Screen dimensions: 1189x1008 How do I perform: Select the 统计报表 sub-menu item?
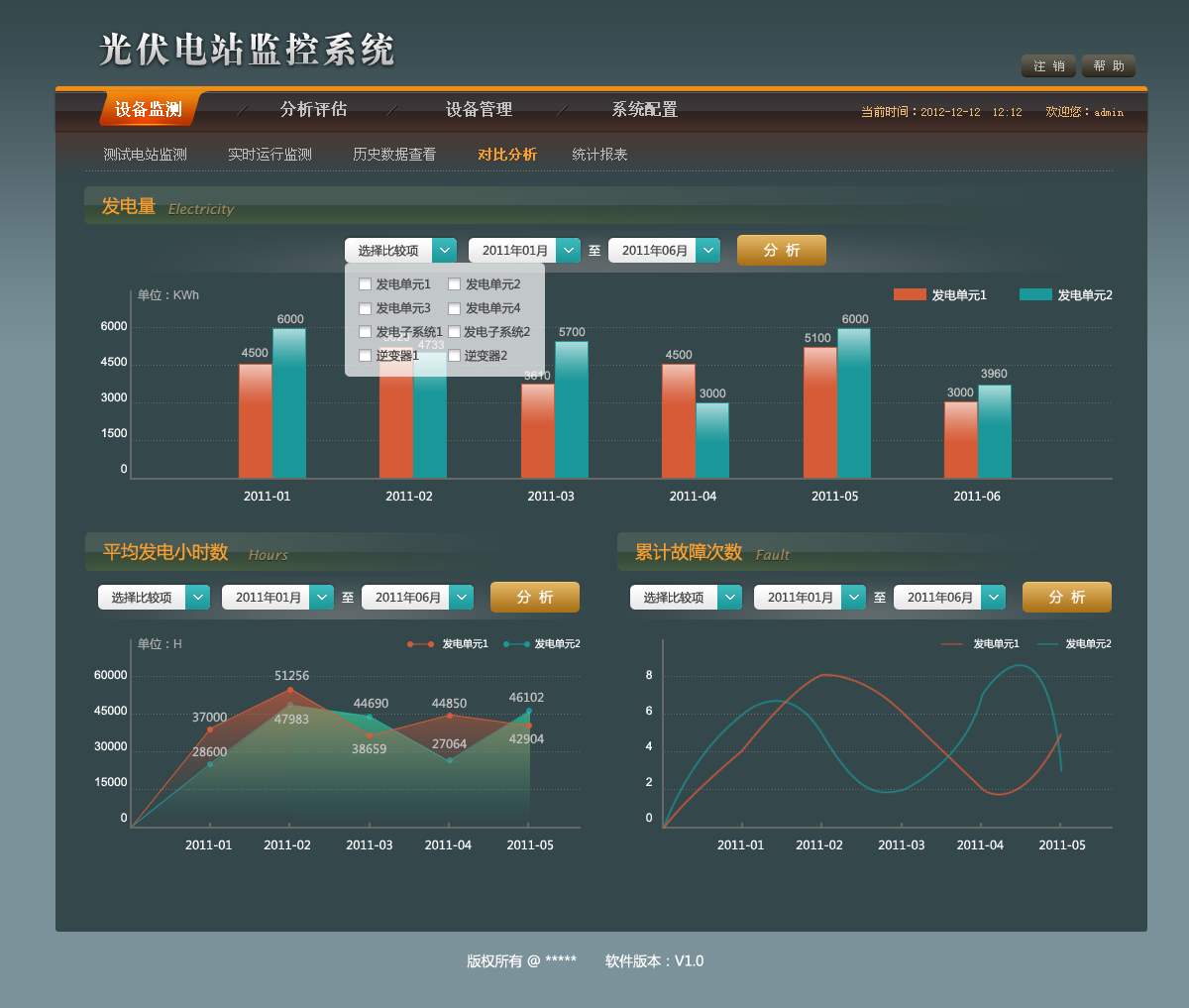(599, 155)
